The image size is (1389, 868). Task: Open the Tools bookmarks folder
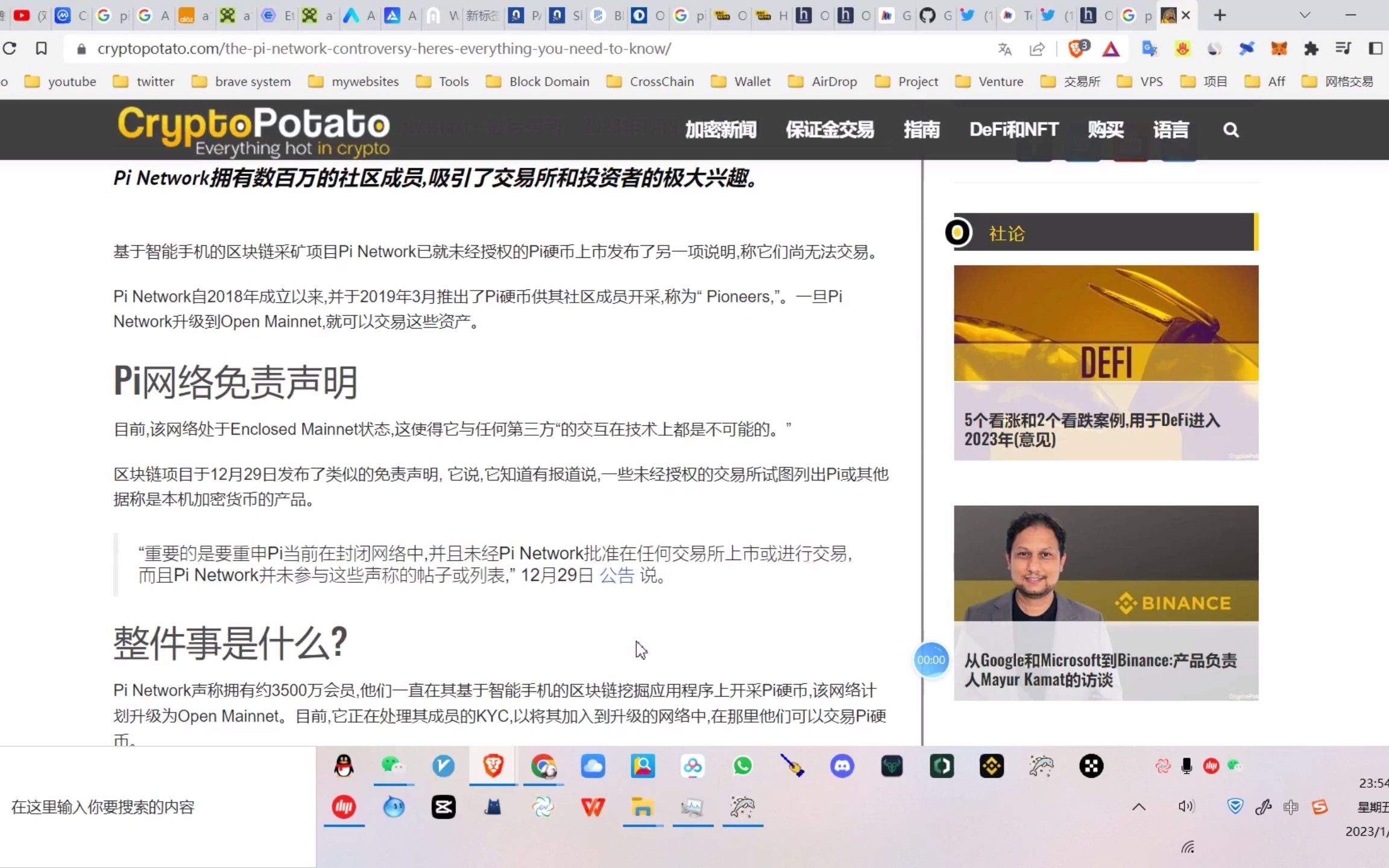(x=443, y=81)
